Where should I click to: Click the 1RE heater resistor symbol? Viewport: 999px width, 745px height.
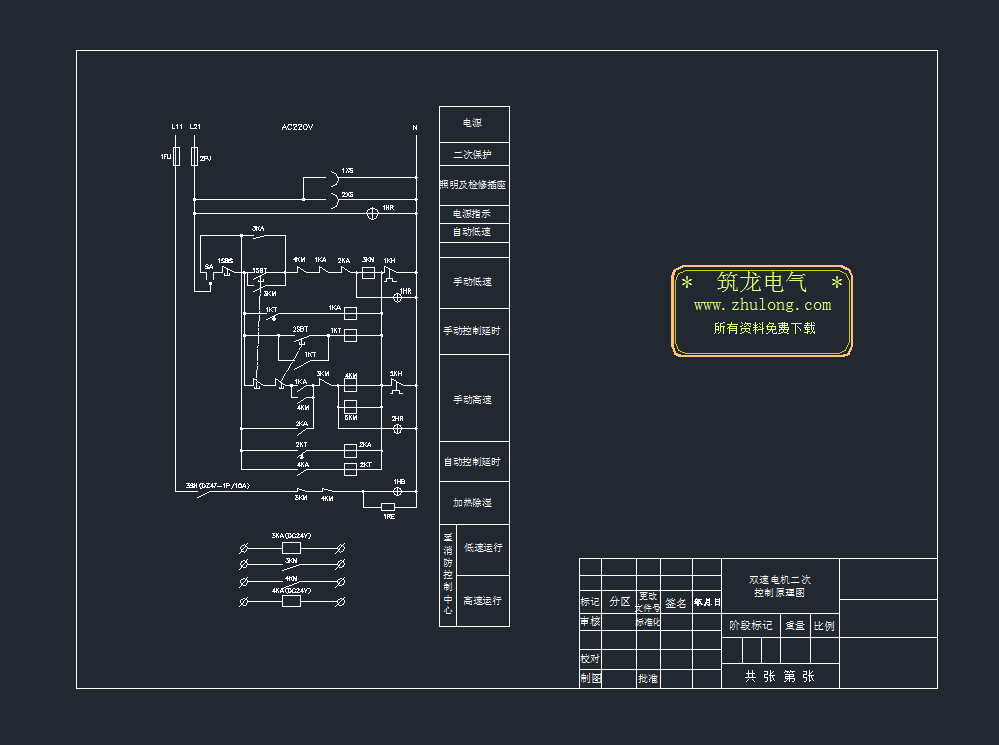tap(388, 507)
